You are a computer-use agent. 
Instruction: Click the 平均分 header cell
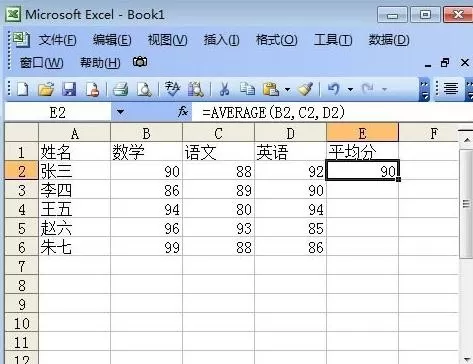[363, 152]
